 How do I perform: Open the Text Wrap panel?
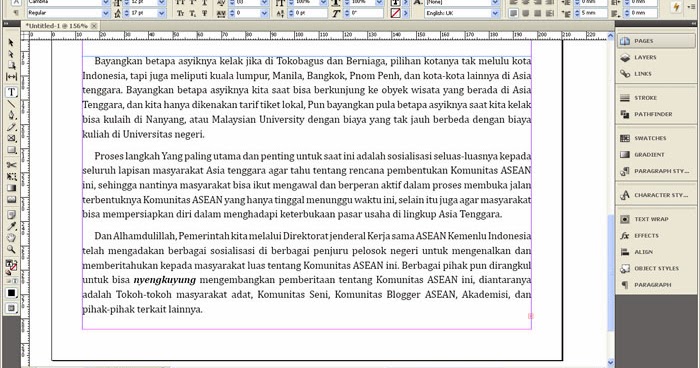coord(656,219)
